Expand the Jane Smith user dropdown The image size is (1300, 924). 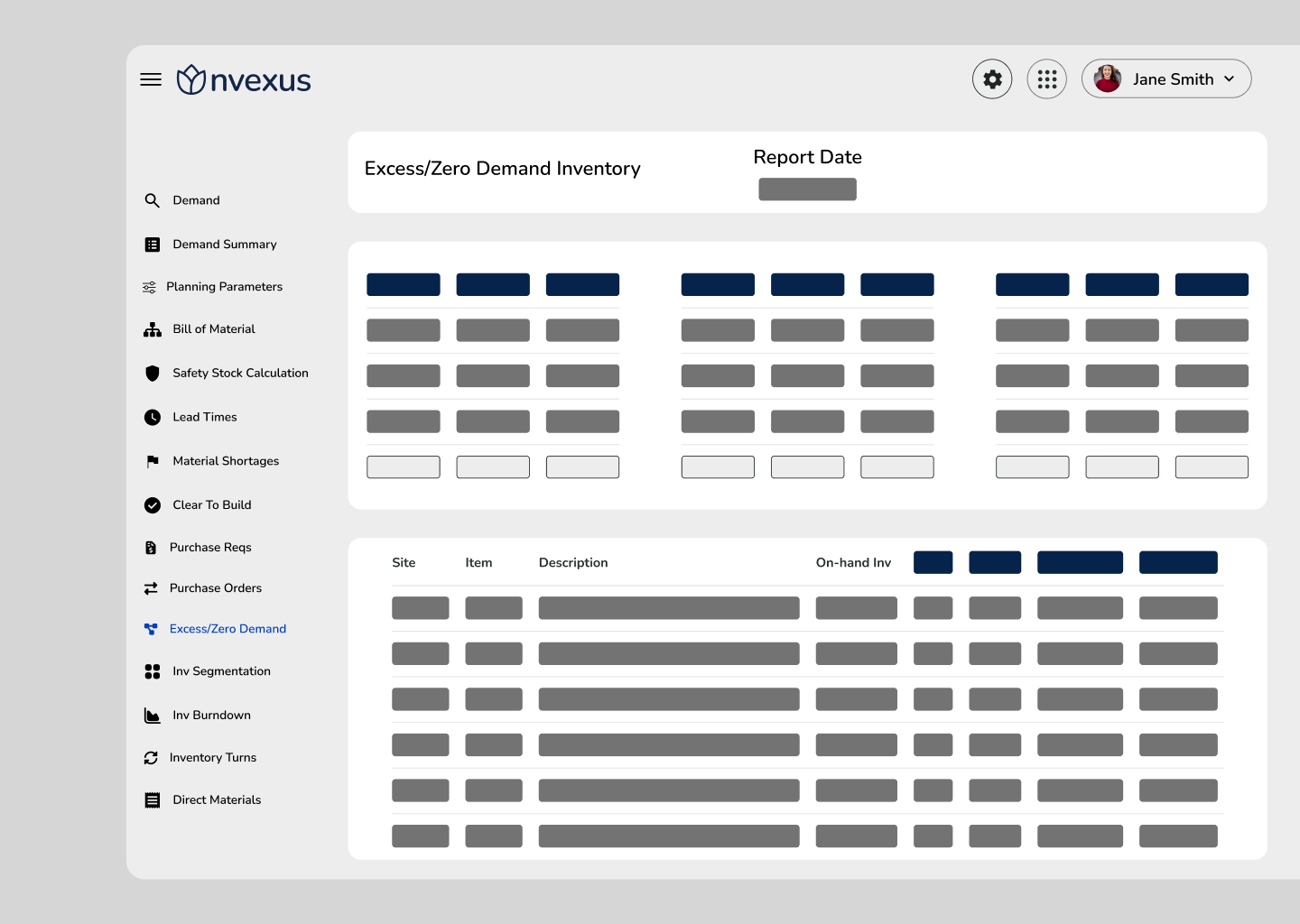[x=1229, y=79]
